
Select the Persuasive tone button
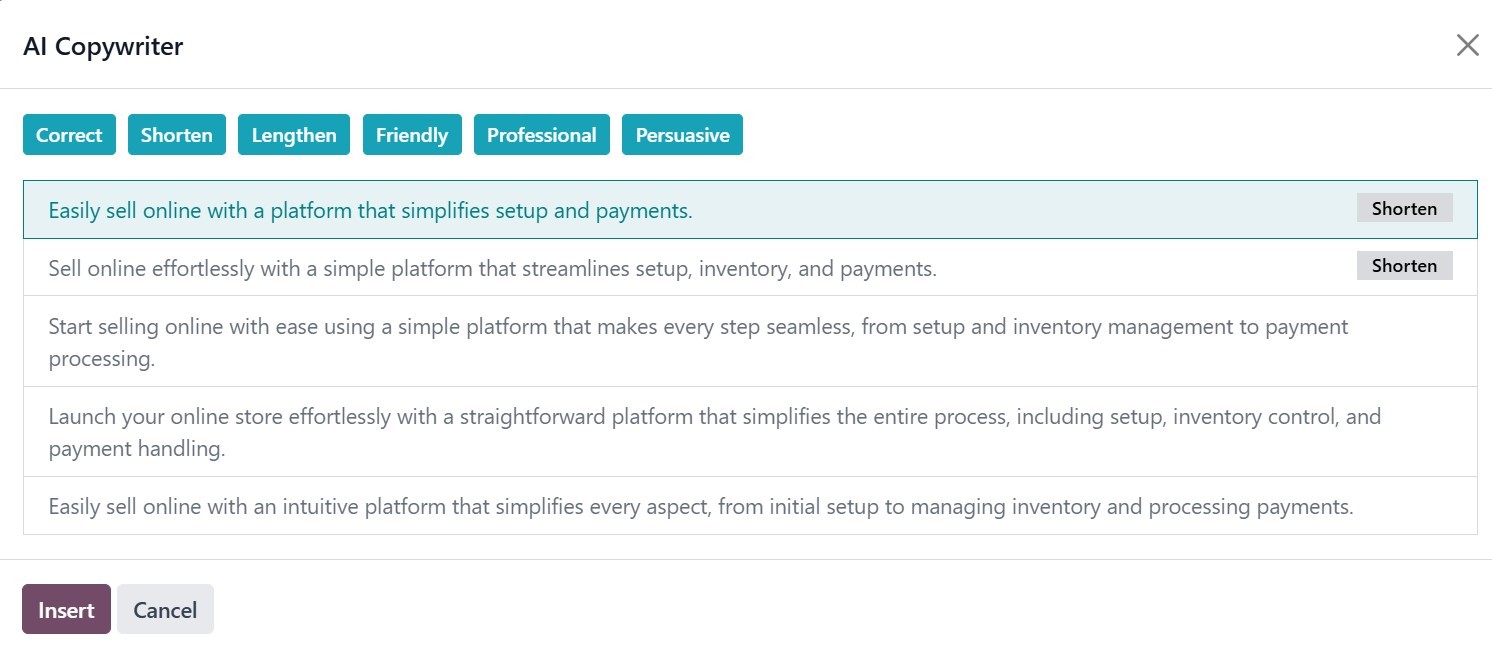click(682, 135)
